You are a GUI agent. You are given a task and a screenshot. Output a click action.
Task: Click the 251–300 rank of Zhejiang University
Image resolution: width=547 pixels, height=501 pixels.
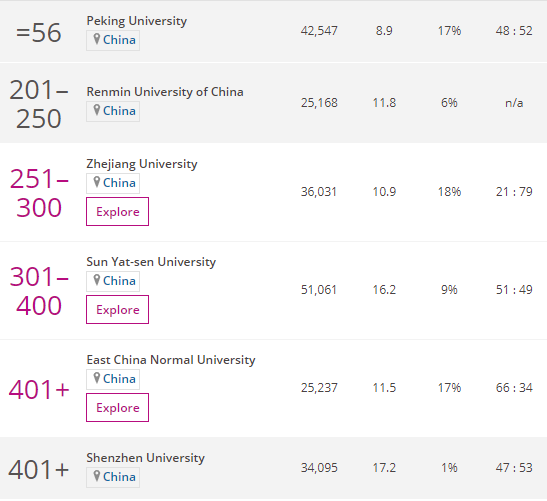(39, 193)
